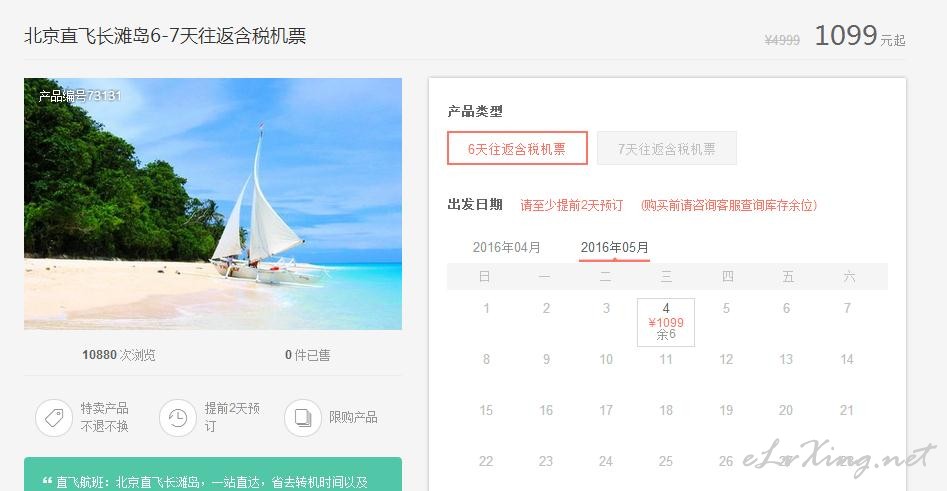Choose date 14 under Saturday column

[x=847, y=359]
